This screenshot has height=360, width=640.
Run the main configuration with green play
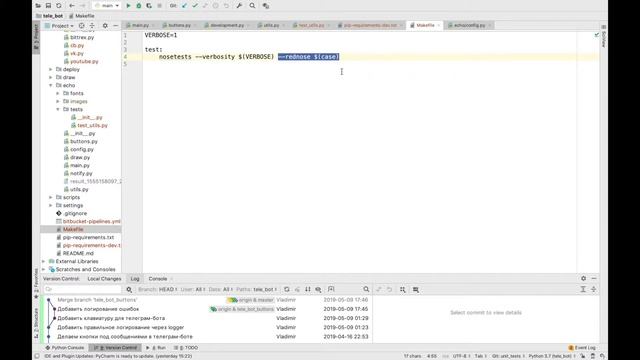point(128,6)
